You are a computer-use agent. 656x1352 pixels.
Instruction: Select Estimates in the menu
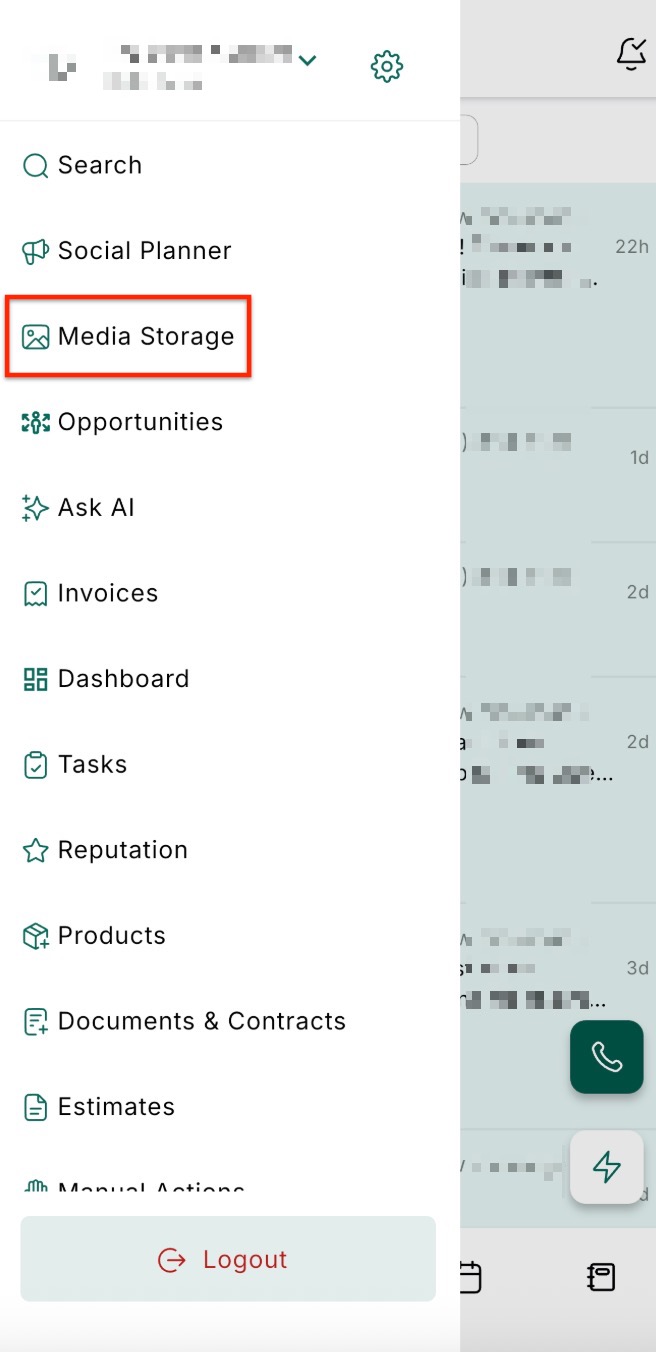116,1107
